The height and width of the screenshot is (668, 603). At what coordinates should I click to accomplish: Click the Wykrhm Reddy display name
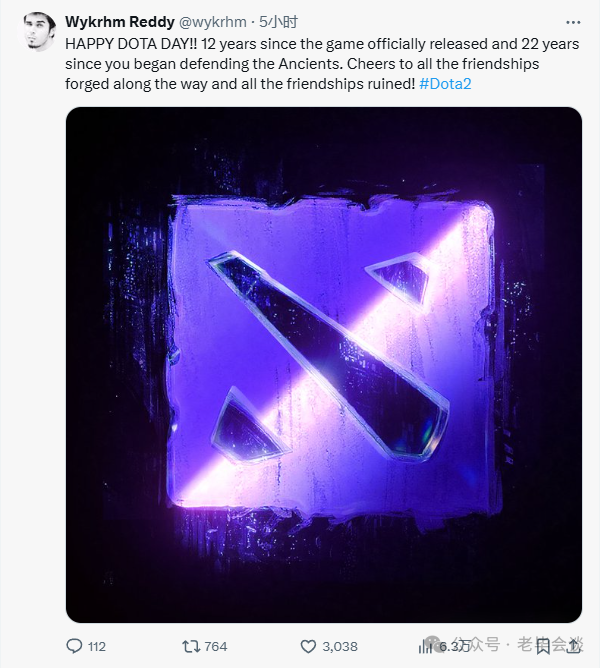[x=120, y=22]
